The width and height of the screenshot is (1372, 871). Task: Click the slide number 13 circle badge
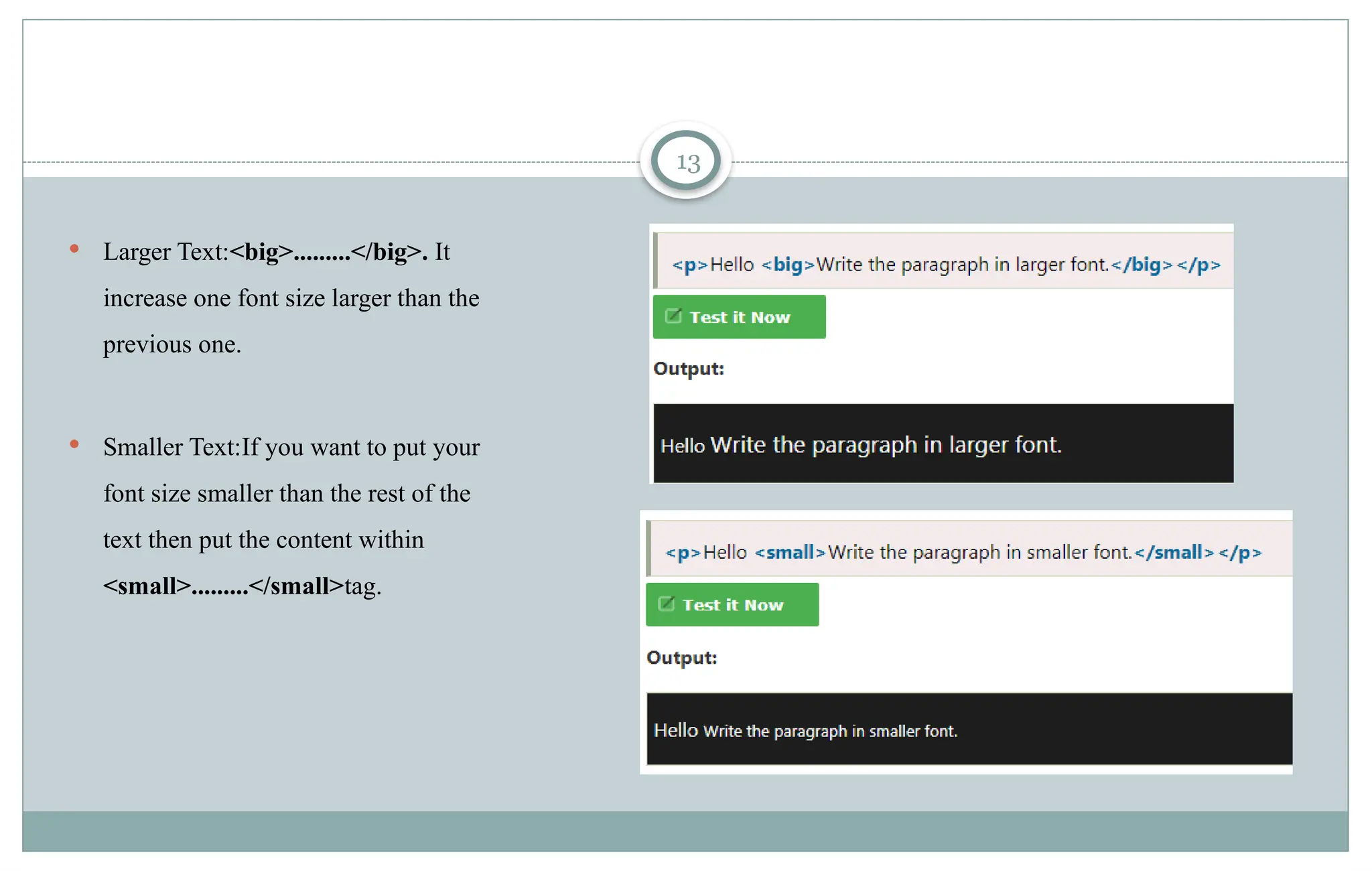click(x=686, y=161)
